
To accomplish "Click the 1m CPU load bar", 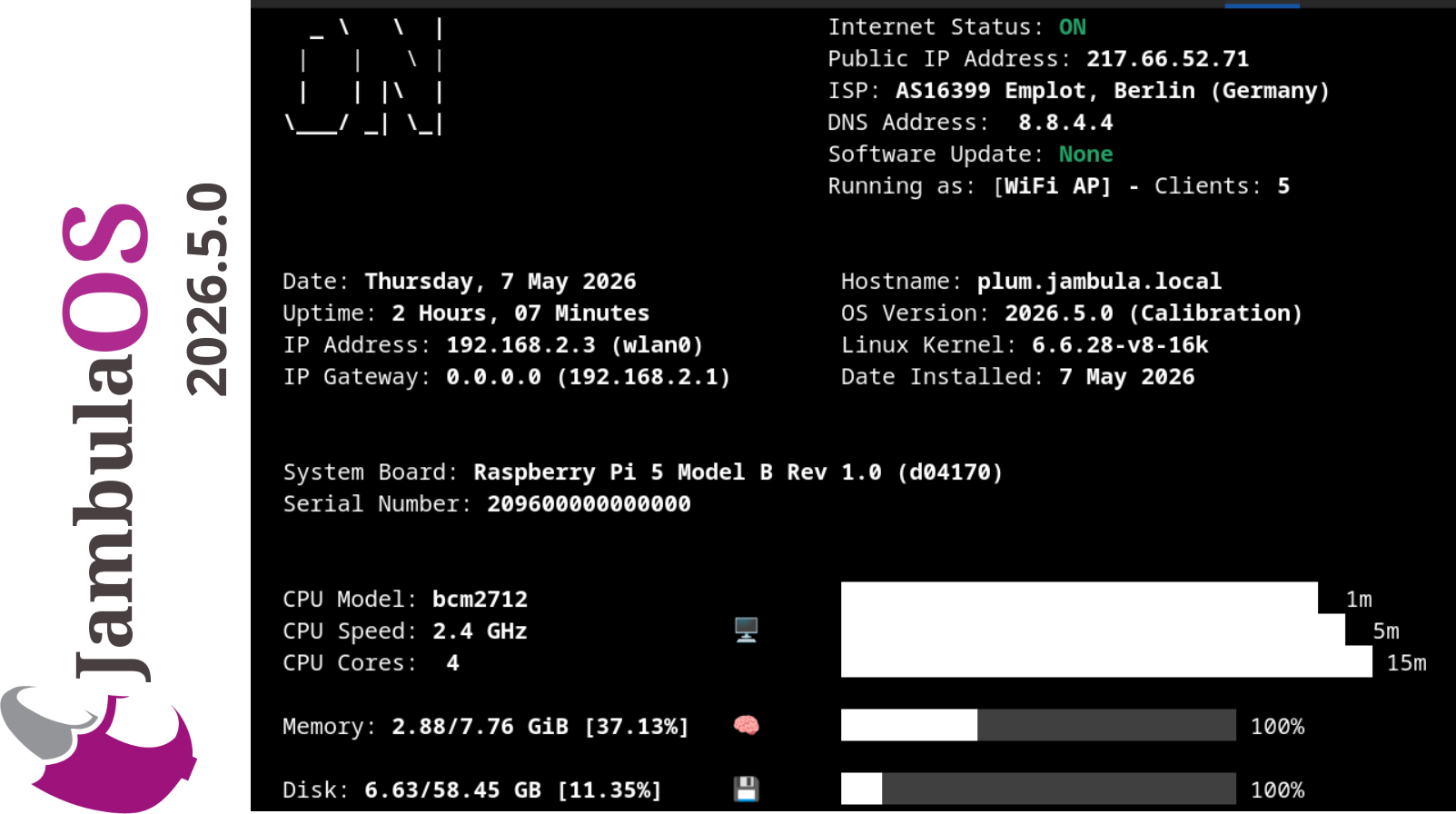I will [1079, 598].
